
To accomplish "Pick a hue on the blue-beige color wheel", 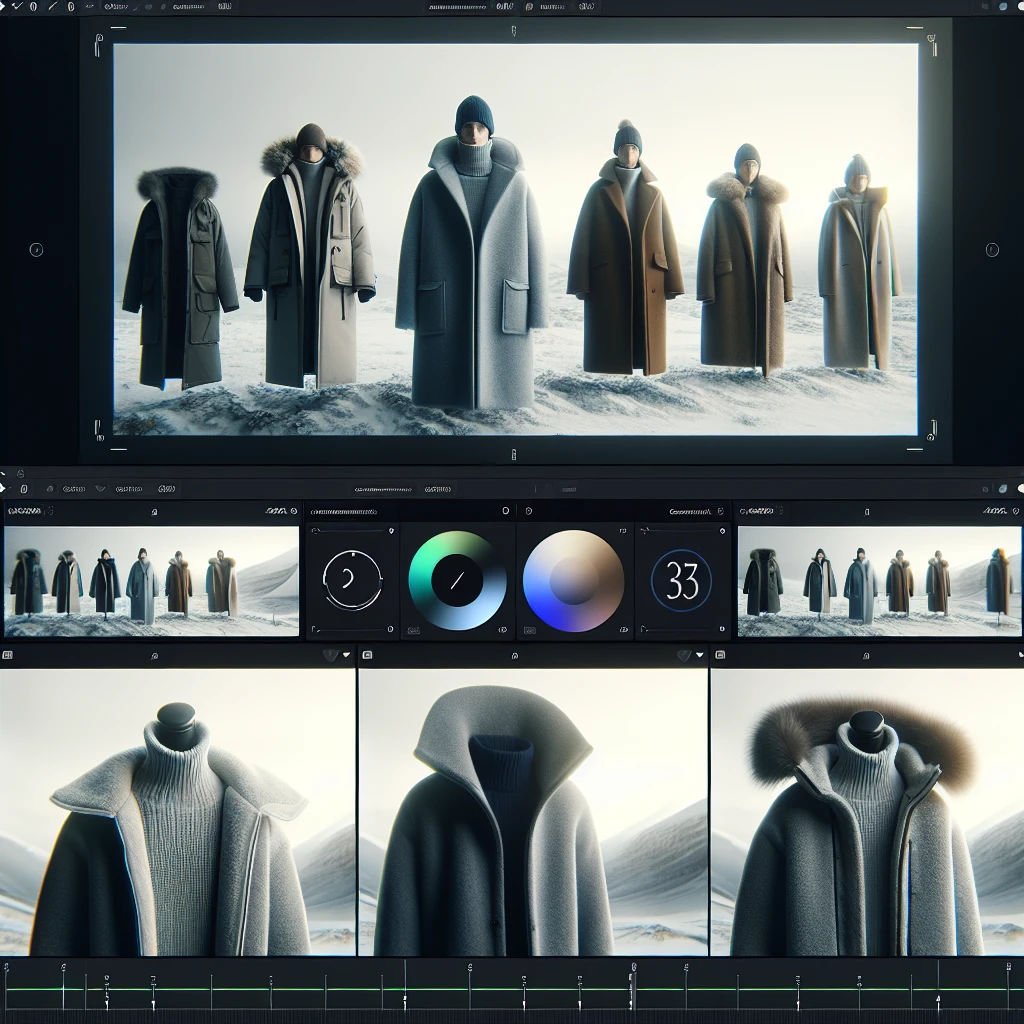I will click(x=573, y=581).
